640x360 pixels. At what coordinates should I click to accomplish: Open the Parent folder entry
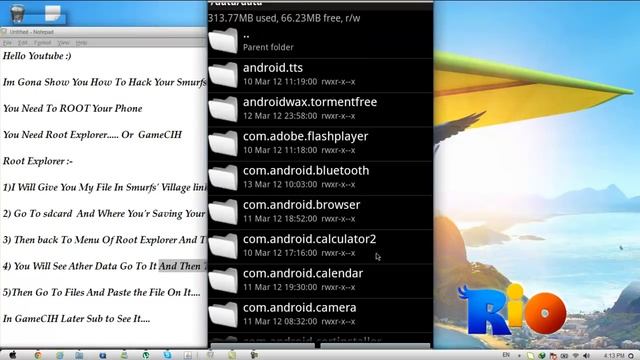click(320, 41)
